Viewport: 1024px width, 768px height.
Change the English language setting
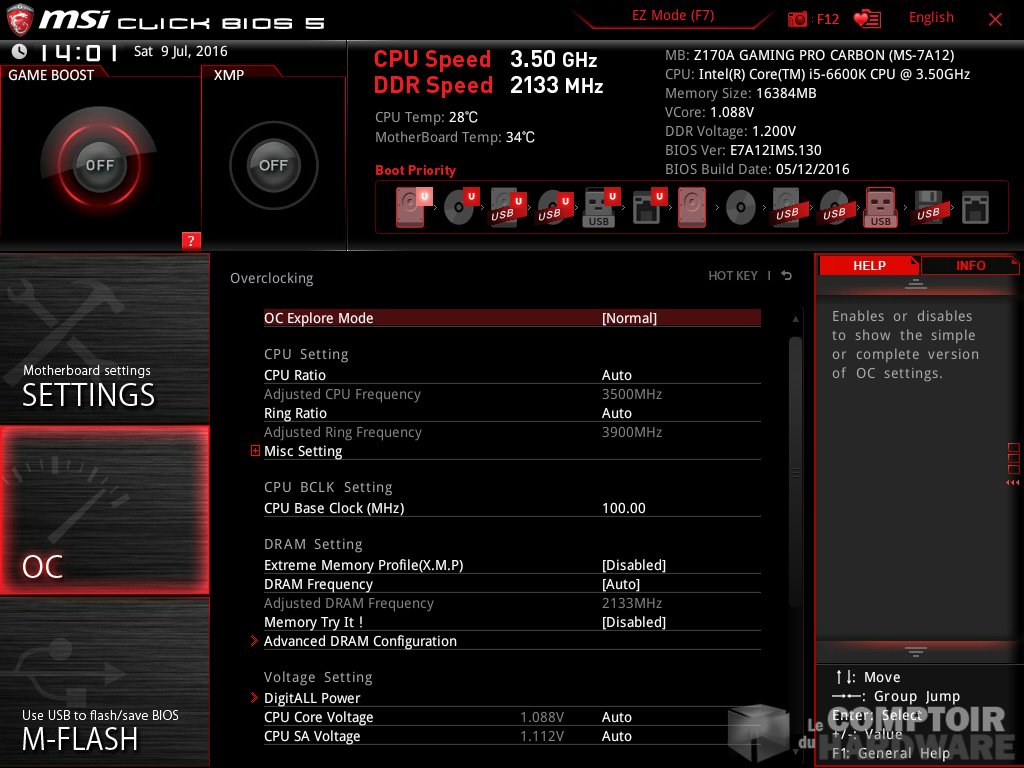click(x=931, y=18)
